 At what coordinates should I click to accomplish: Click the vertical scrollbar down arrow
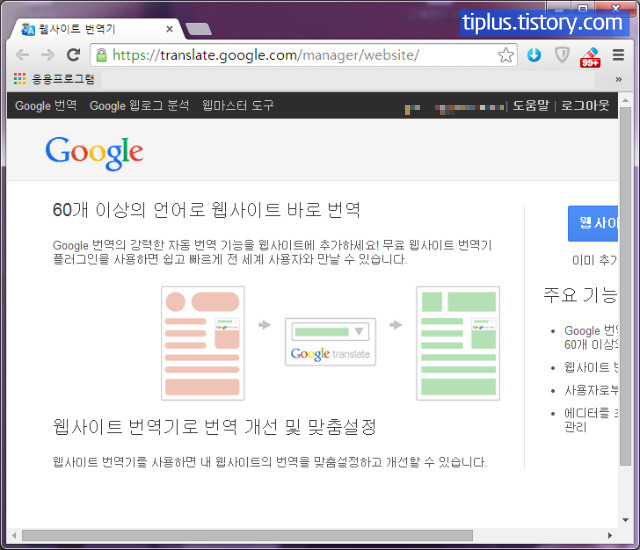(x=625, y=520)
